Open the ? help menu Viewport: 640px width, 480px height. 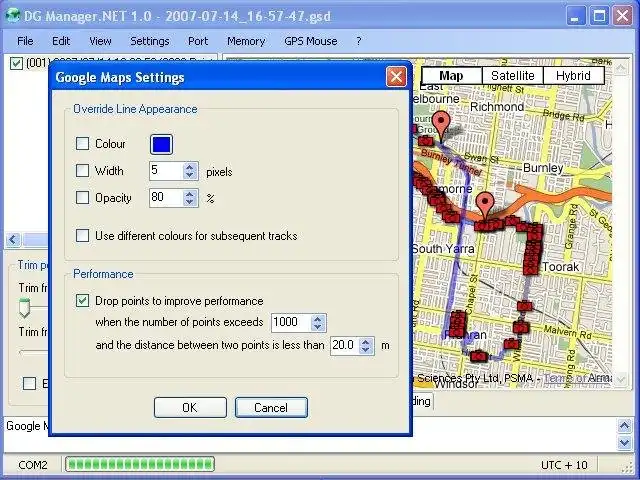358,41
